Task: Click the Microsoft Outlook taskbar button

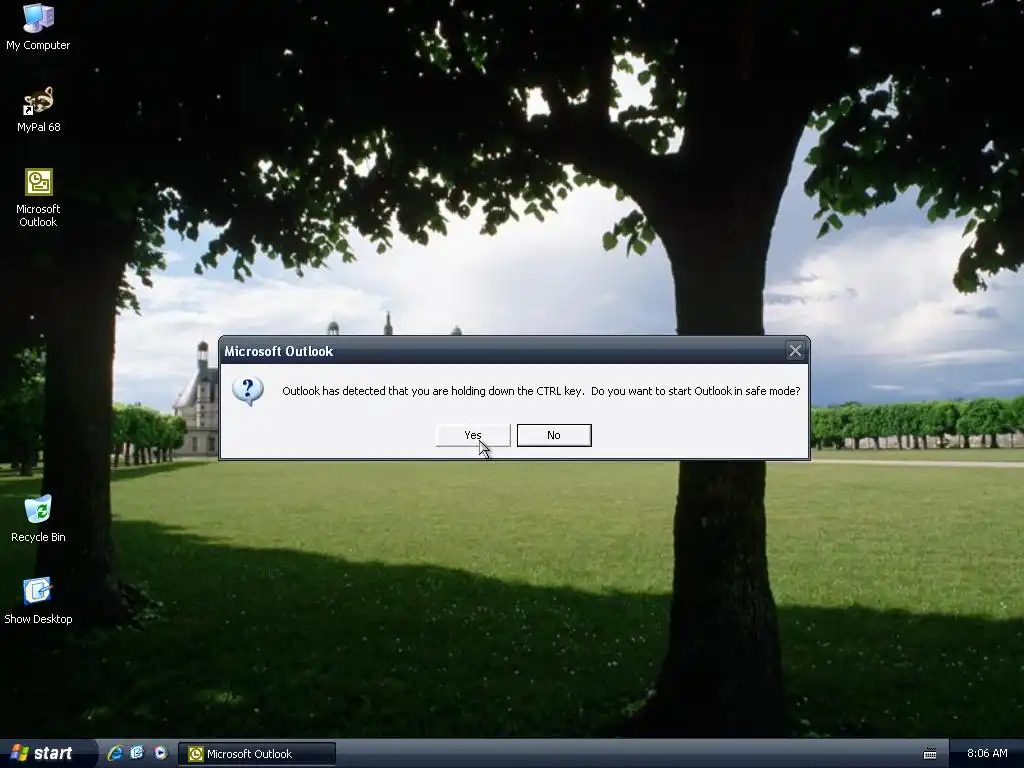Action: tap(257, 754)
